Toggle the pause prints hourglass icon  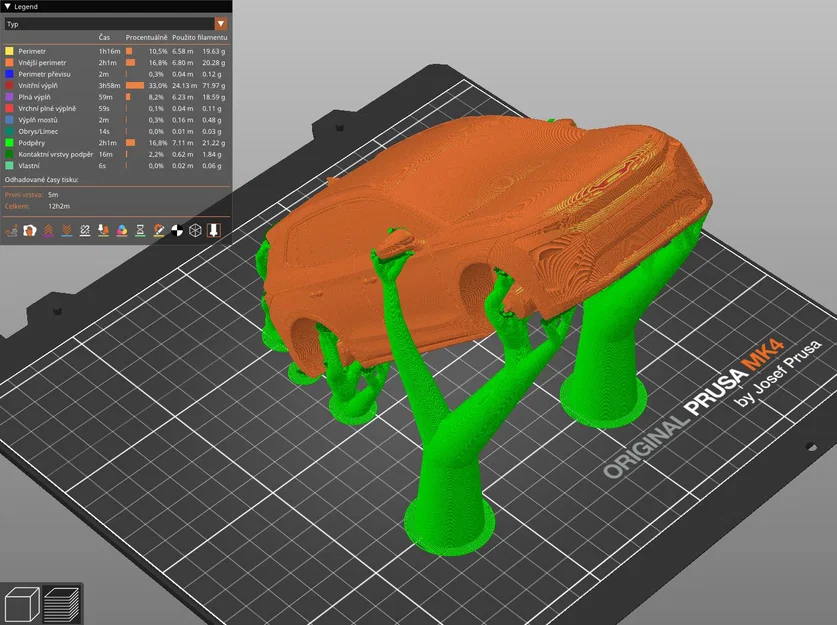coord(140,230)
